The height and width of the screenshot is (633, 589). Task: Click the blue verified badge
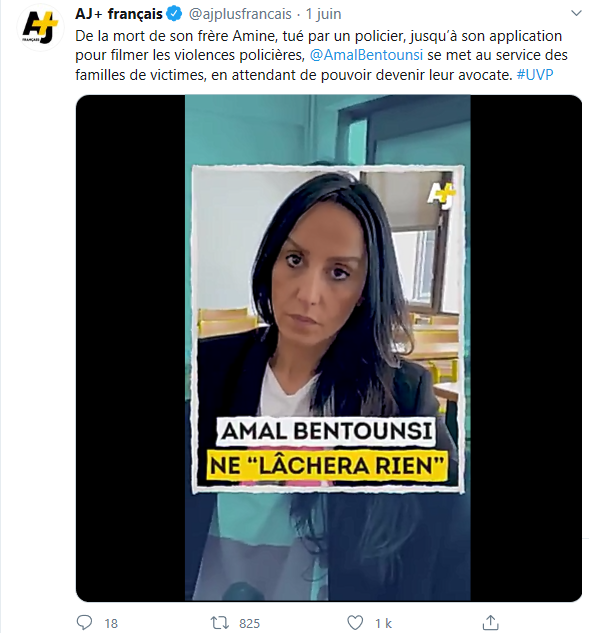point(174,14)
